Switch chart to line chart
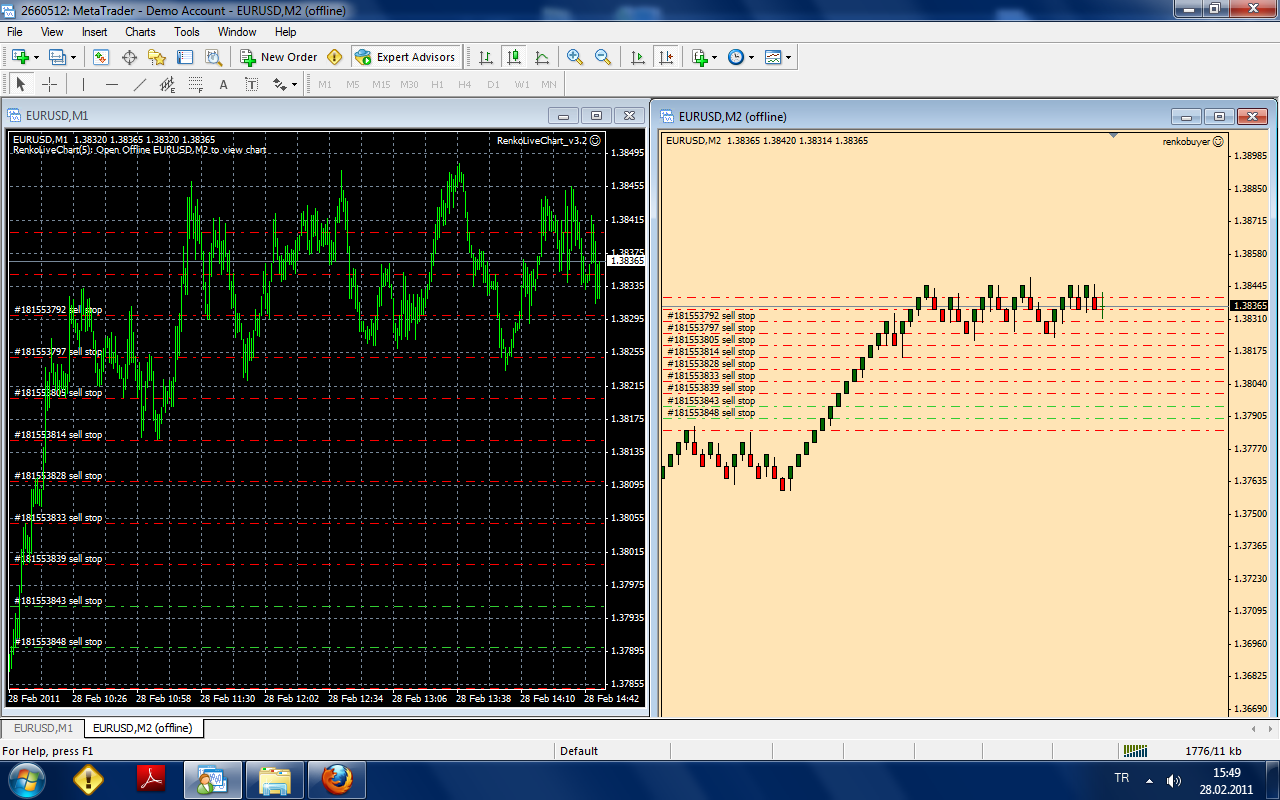This screenshot has height=800, width=1280. pyautogui.click(x=542, y=57)
